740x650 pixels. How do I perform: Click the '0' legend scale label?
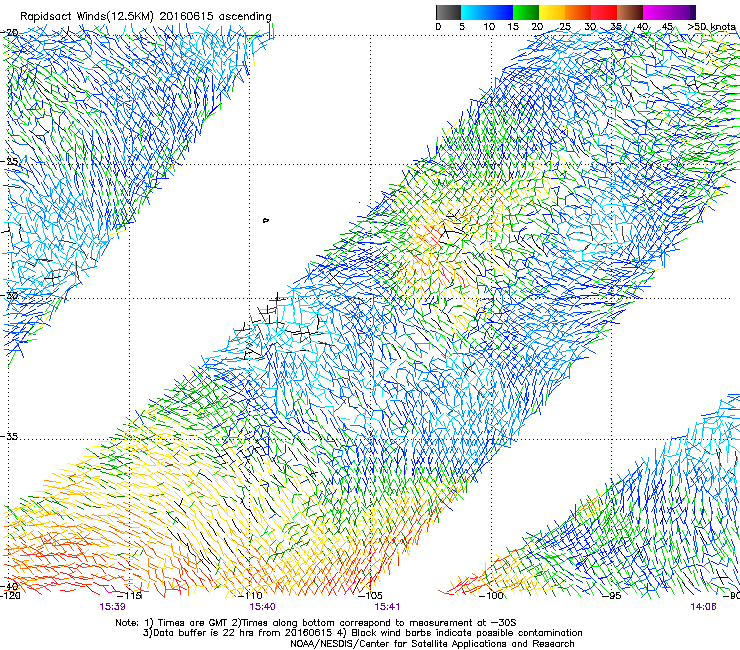click(x=438, y=27)
